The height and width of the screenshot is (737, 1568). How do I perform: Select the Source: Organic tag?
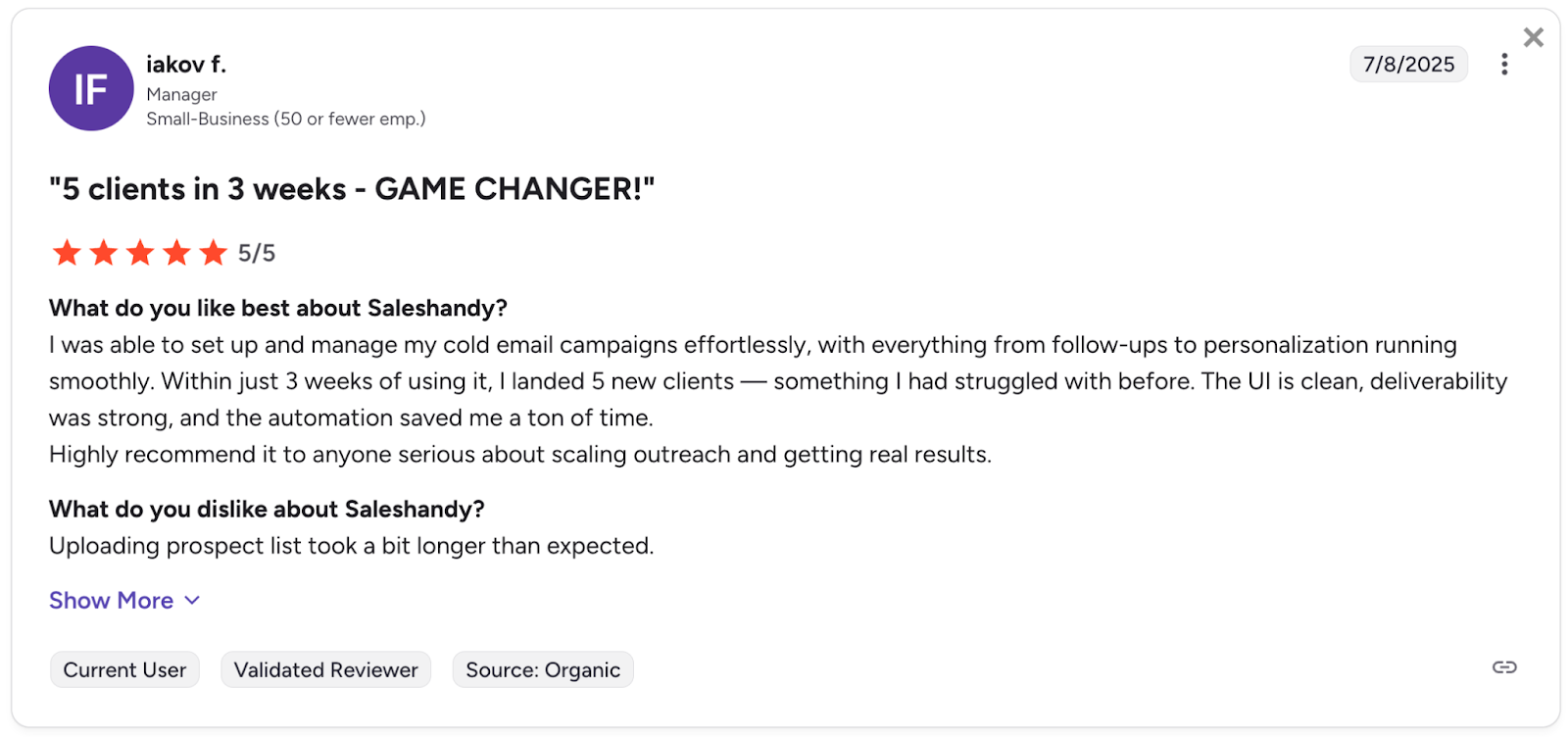tap(543, 670)
